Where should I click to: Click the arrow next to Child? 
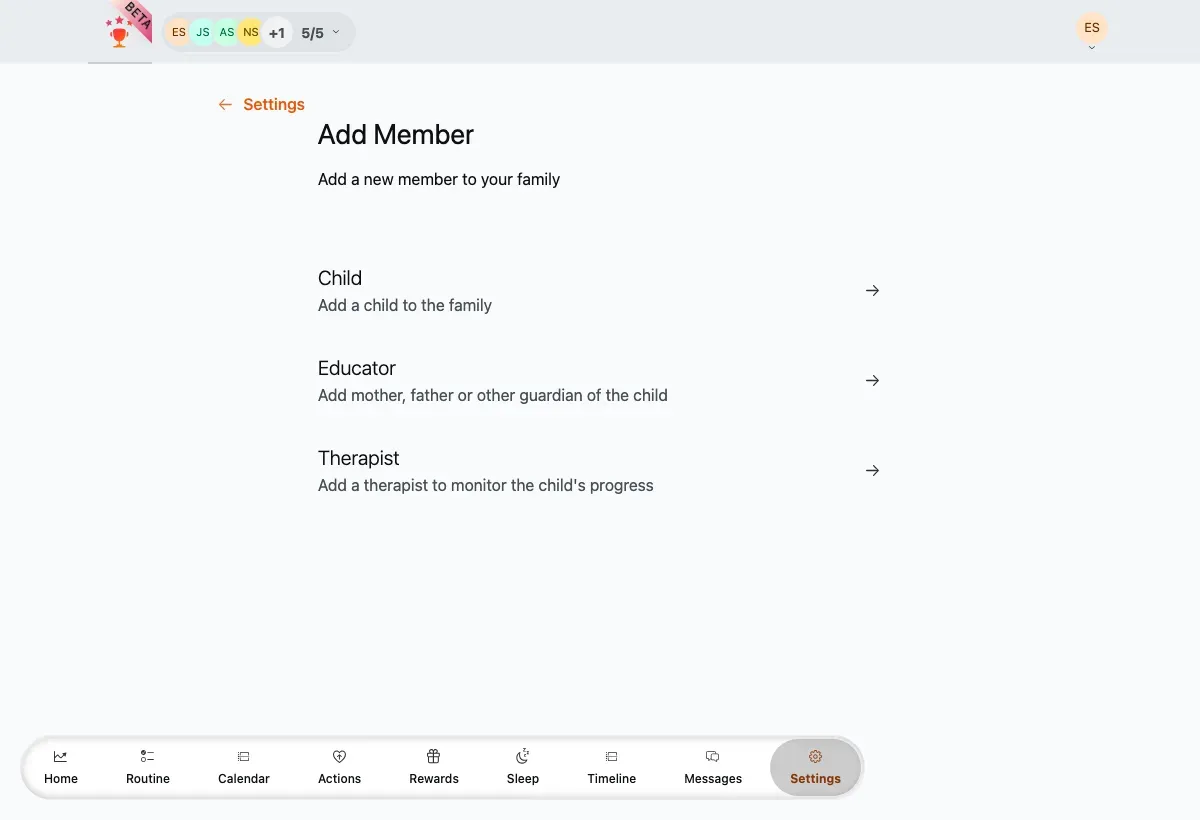click(x=872, y=290)
